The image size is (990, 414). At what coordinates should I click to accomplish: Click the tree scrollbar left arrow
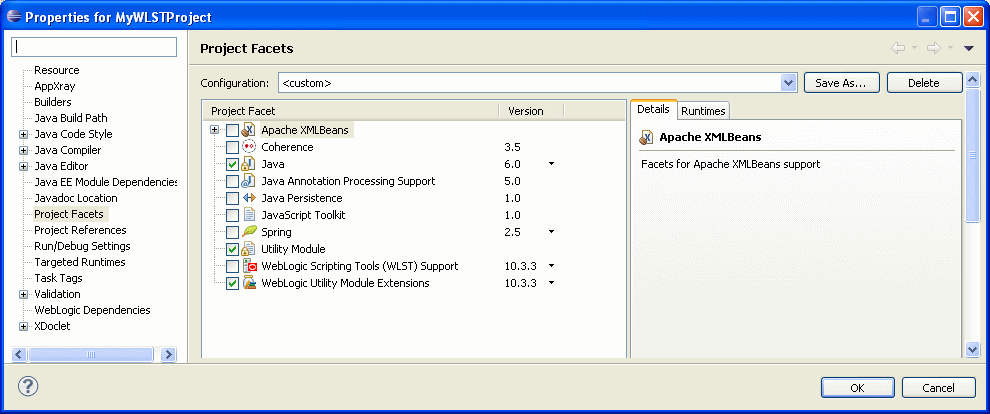19,355
